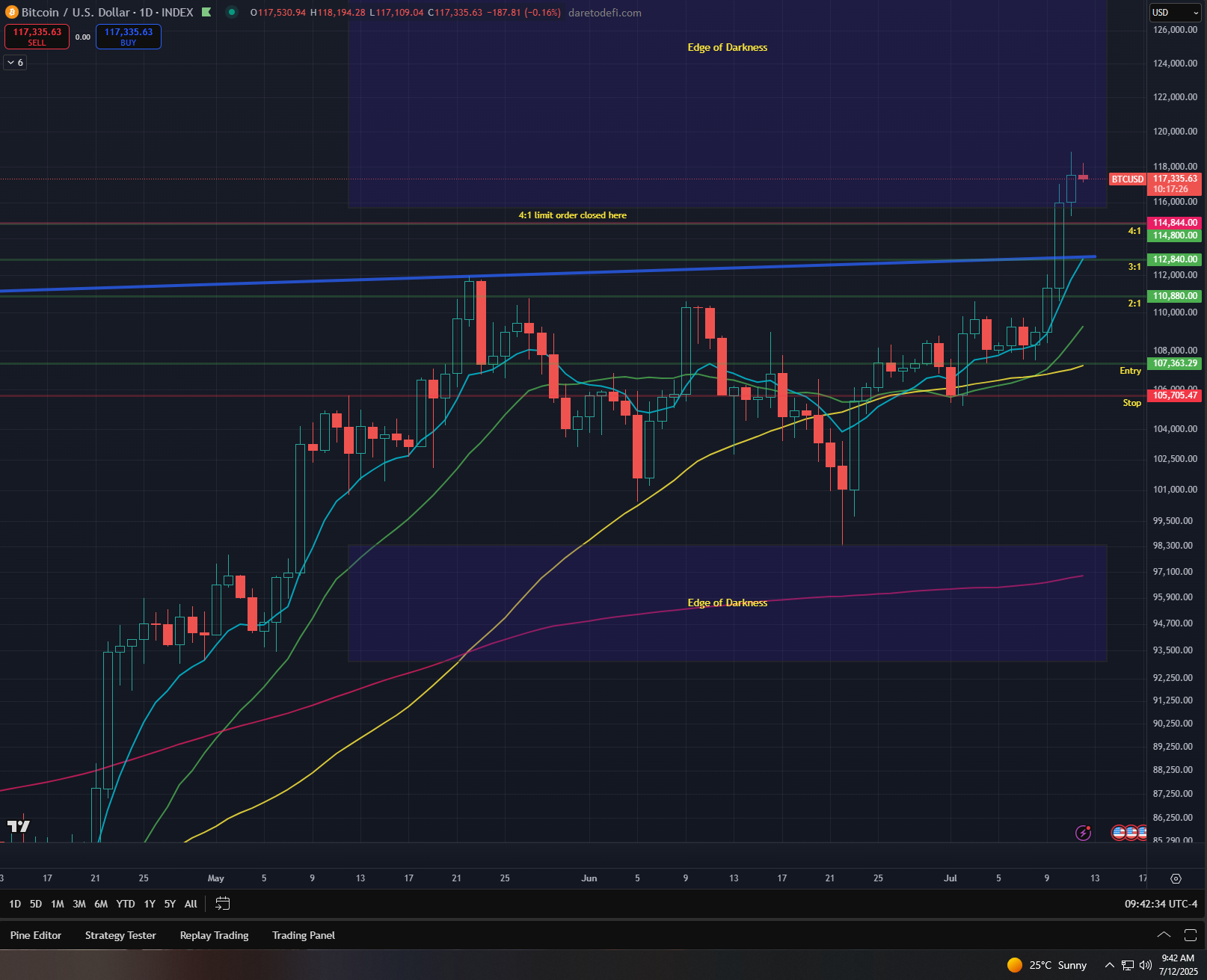Set the chart range to 1D
This screenshot has width=1207, height=980.
click(15, 904)
